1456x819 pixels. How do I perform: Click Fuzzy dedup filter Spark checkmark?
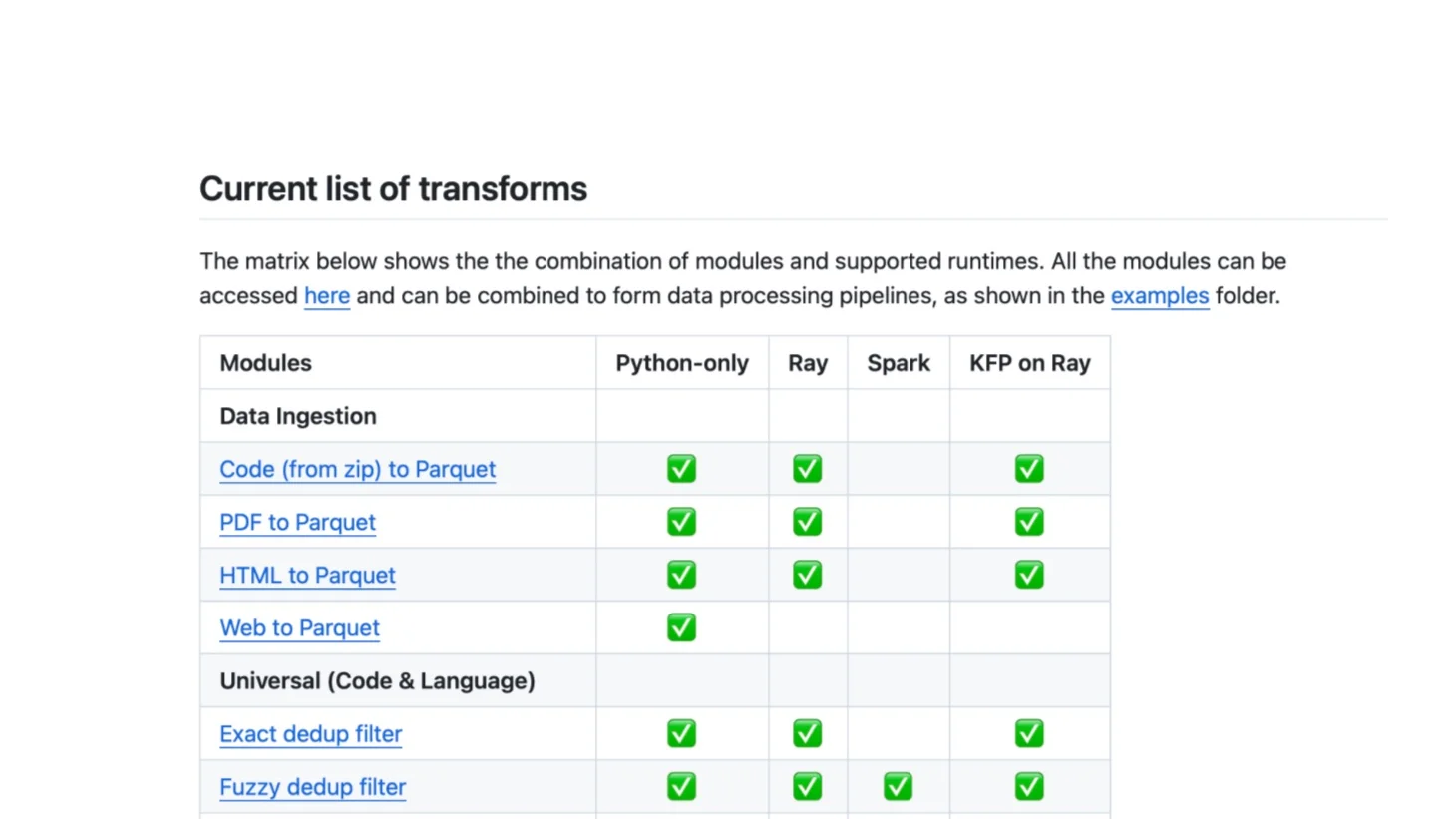pyautogui.click(x=898, y=787)
